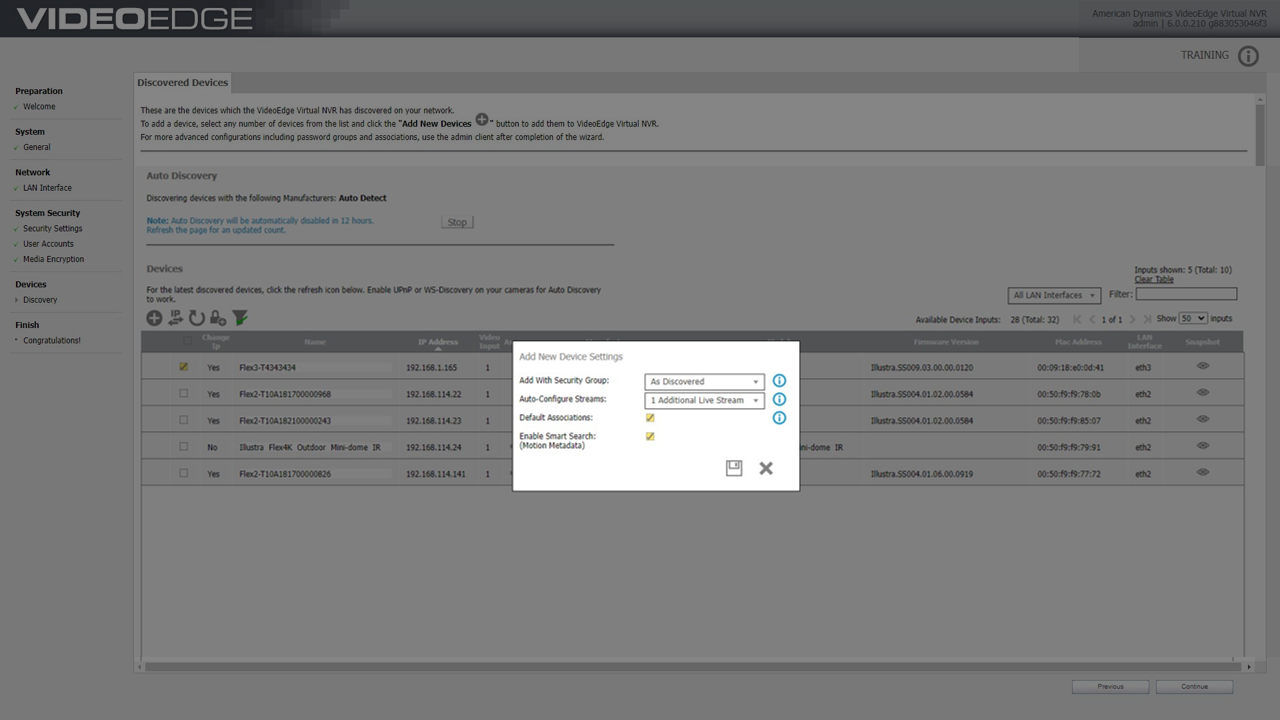The image size is (1280, 720).
Task: Expand the Auto-Configure Streams dropdown
Action: [704, 400]
